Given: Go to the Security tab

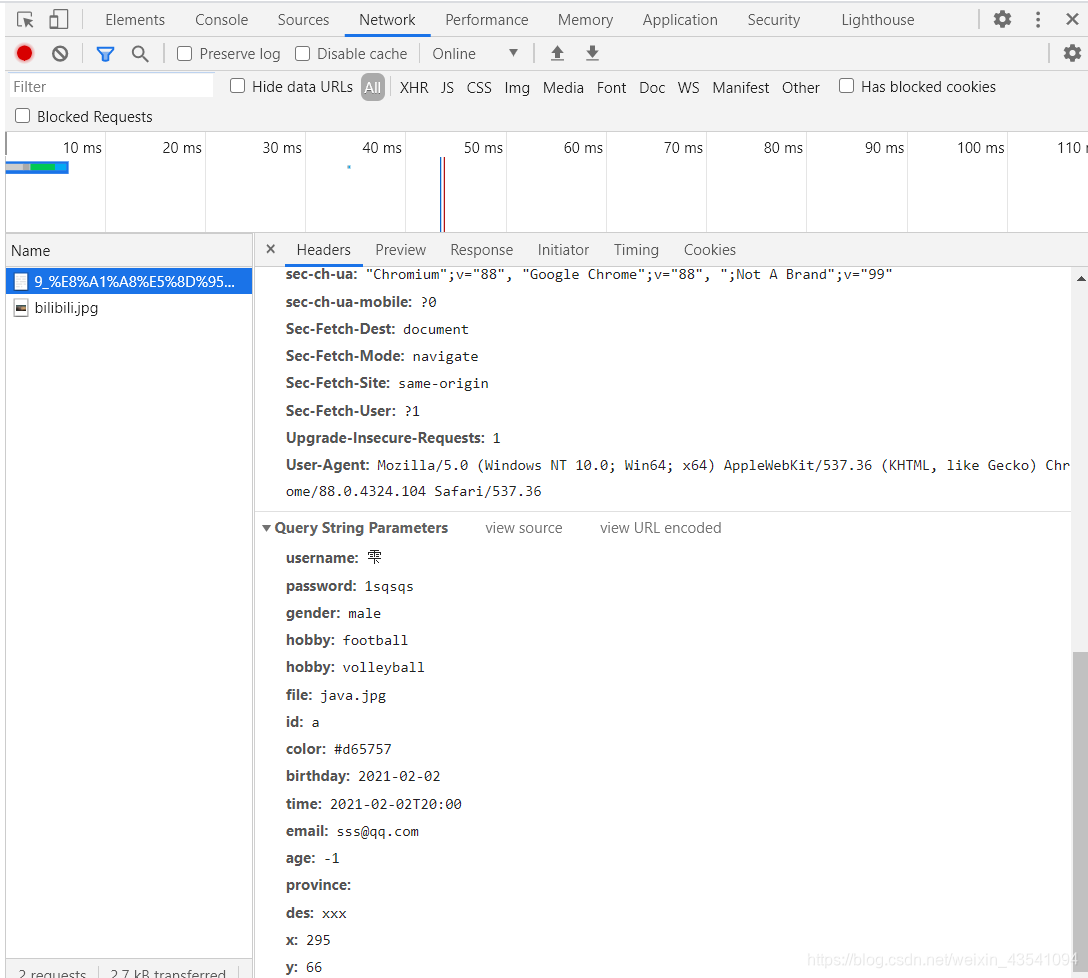Looking at the screenshot, I should (x=774, y=19).
